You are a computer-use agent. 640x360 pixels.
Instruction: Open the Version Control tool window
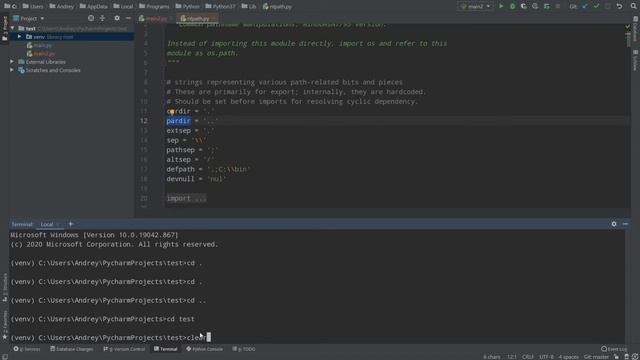(x=124, y=349)
